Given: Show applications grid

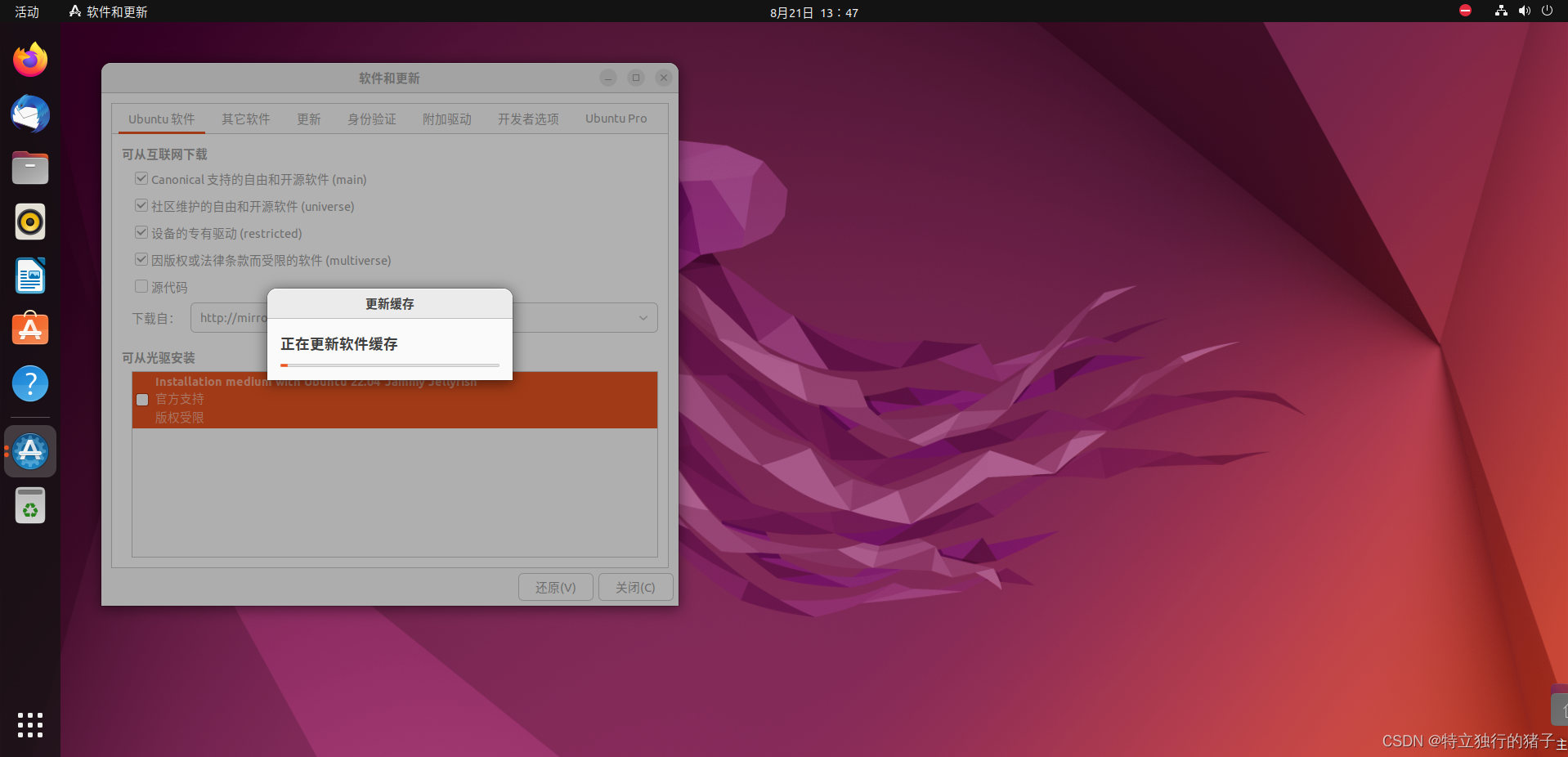Looking at the screenshot, I should click(30, 725).
